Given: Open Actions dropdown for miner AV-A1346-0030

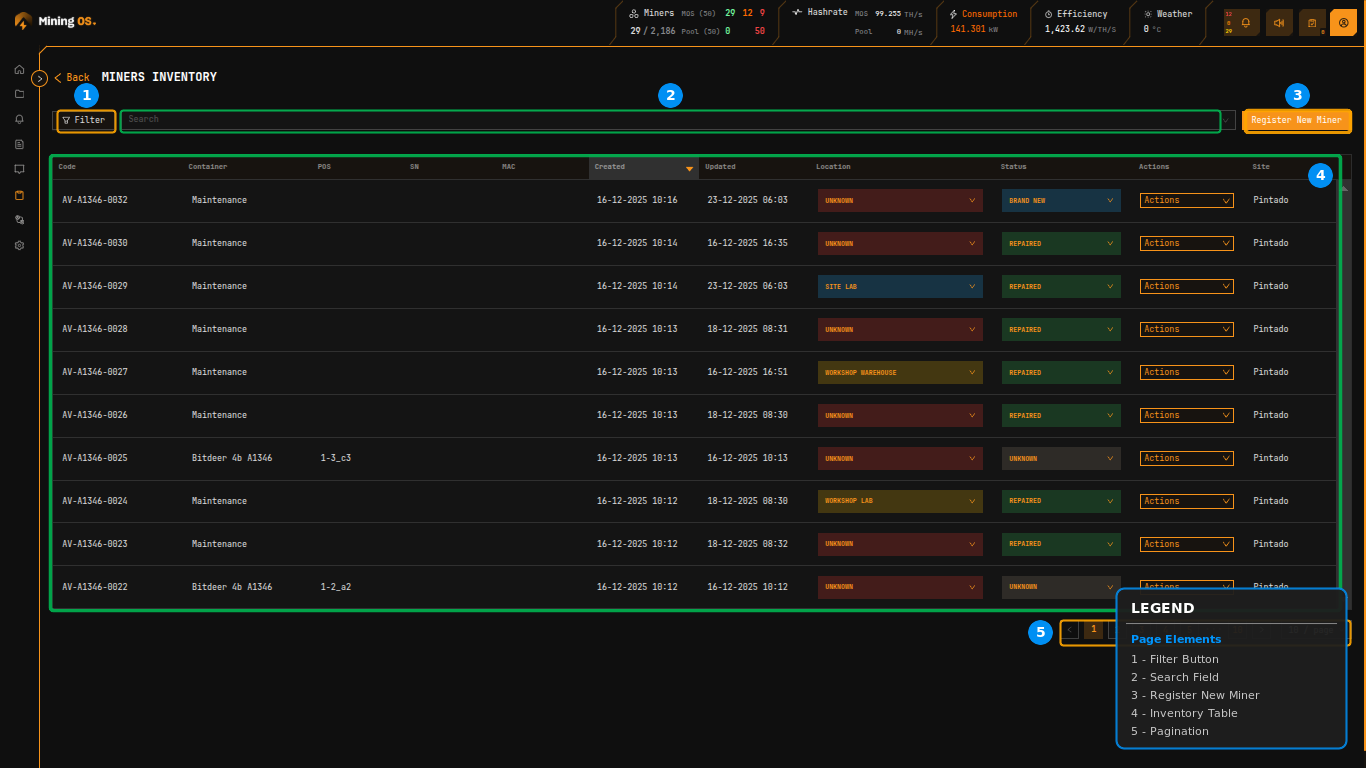Looking at the screenshot, I should tap(1186, 243).
